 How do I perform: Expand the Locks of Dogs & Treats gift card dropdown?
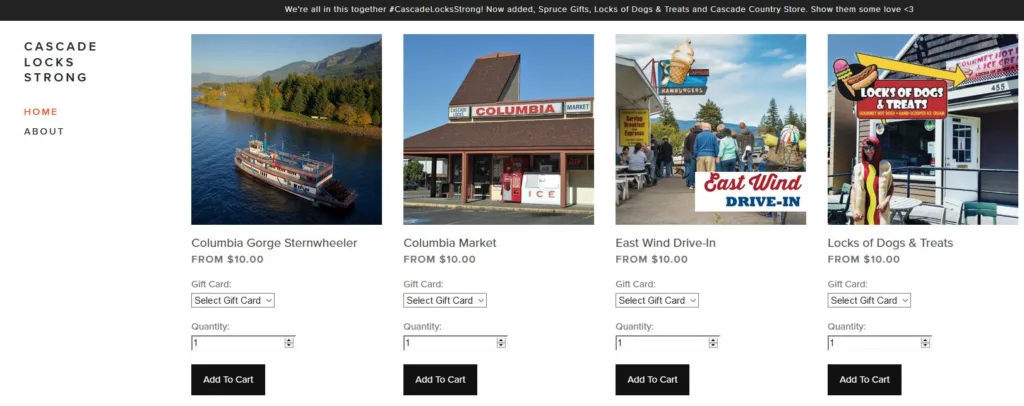click(x=869, y=300)
